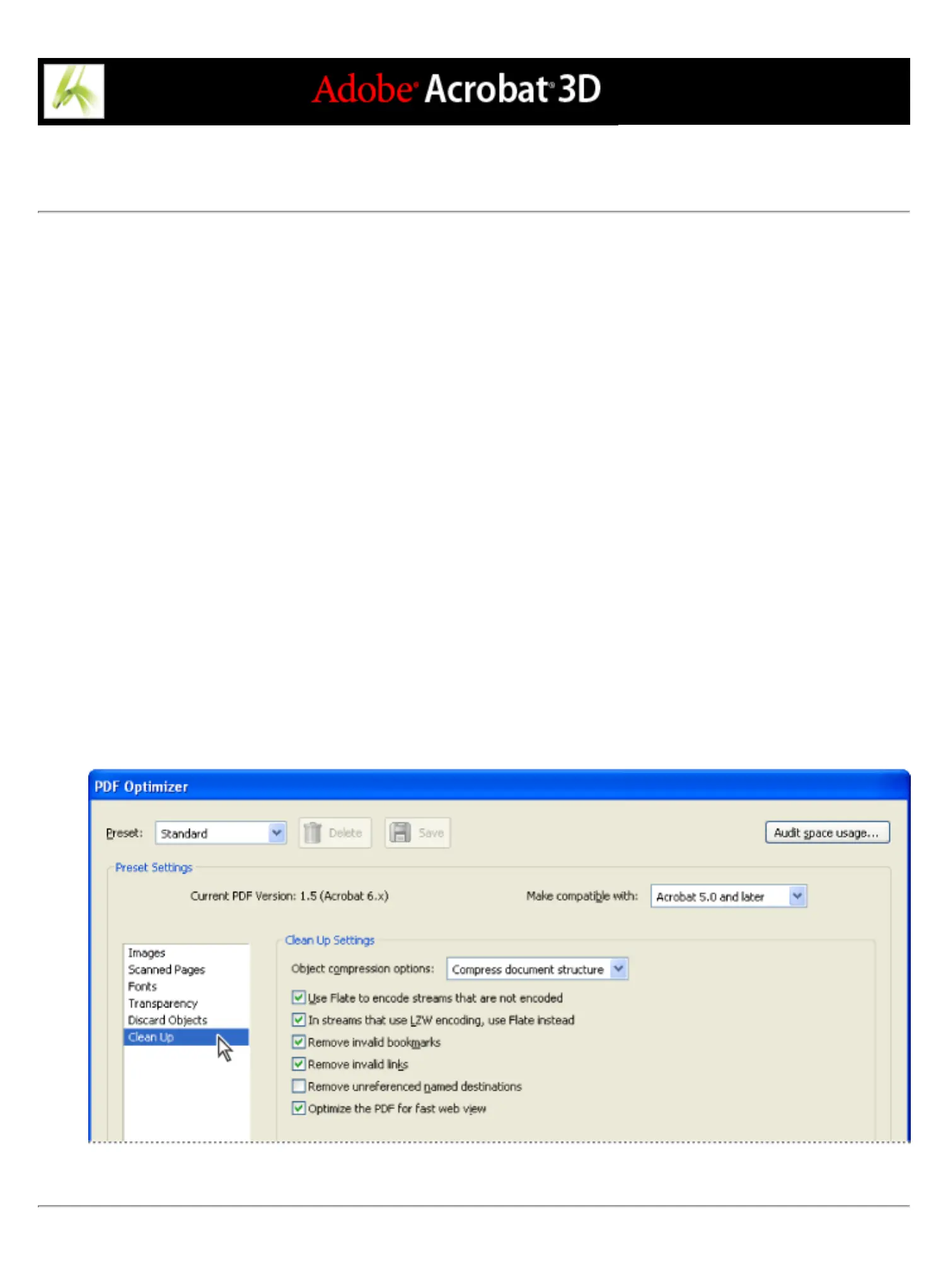Uncheck Remove invalid bookmarks
948x1288 pixels.
tap(299, 1042)
